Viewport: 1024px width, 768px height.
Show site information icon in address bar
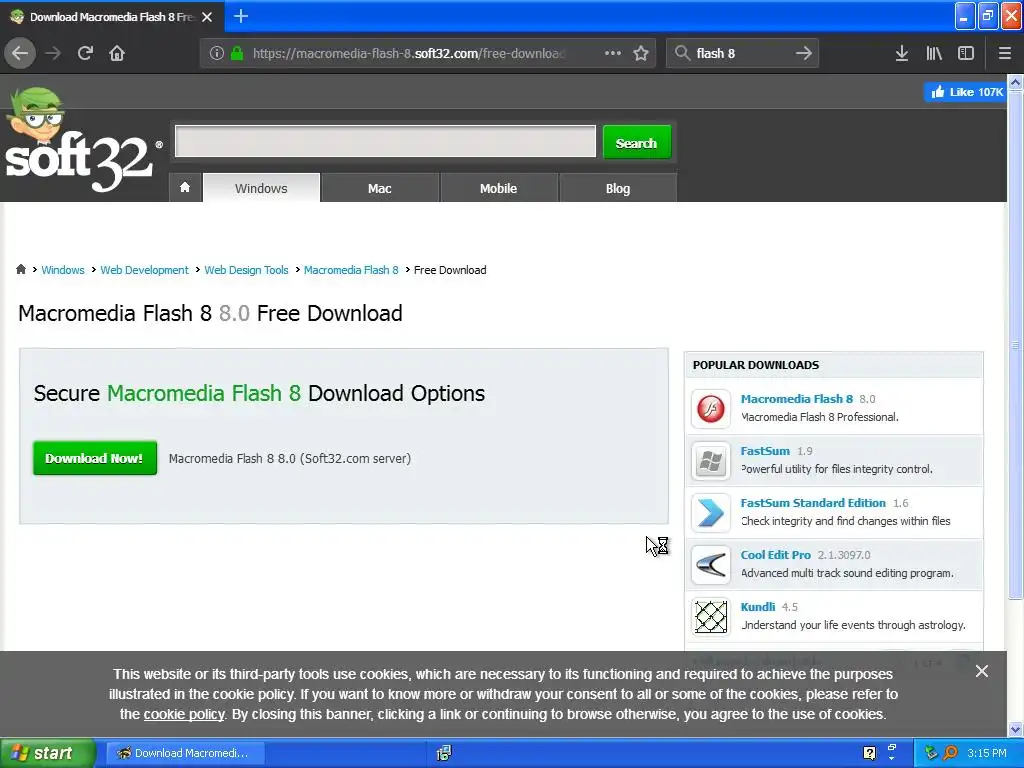pyautogui.click(x=216, y=53)
